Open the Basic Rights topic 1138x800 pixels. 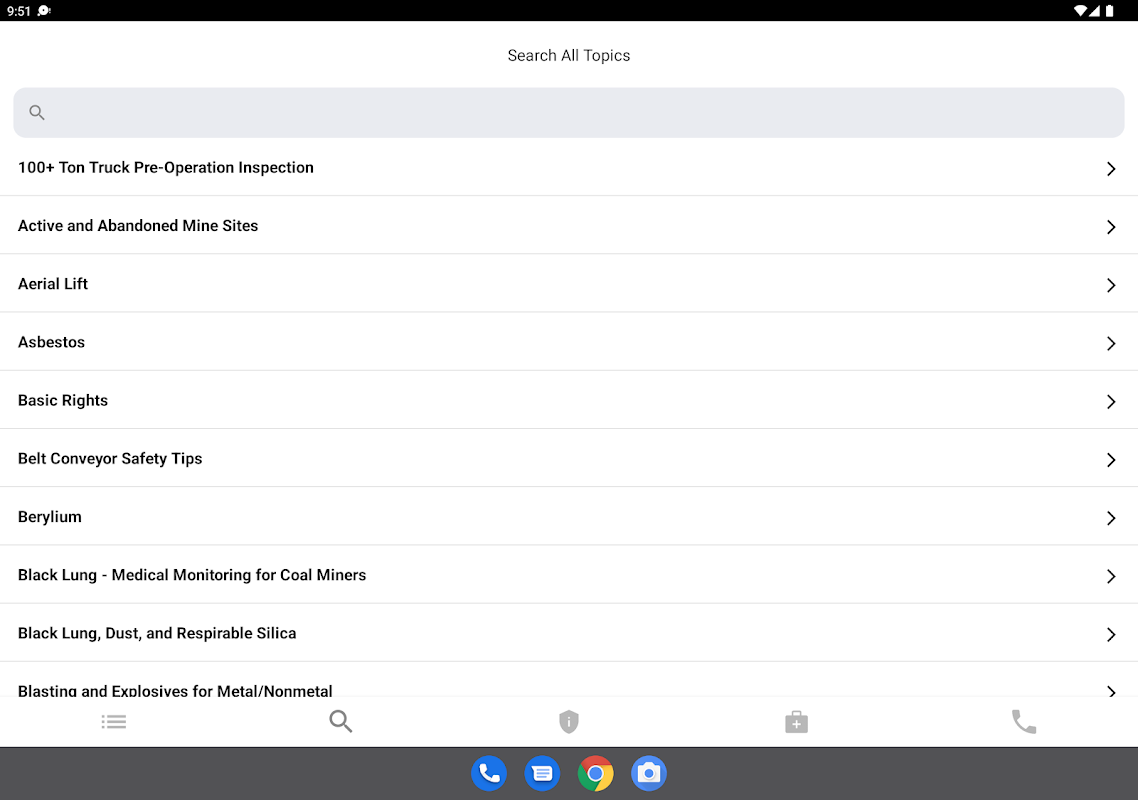click(569, 400)
